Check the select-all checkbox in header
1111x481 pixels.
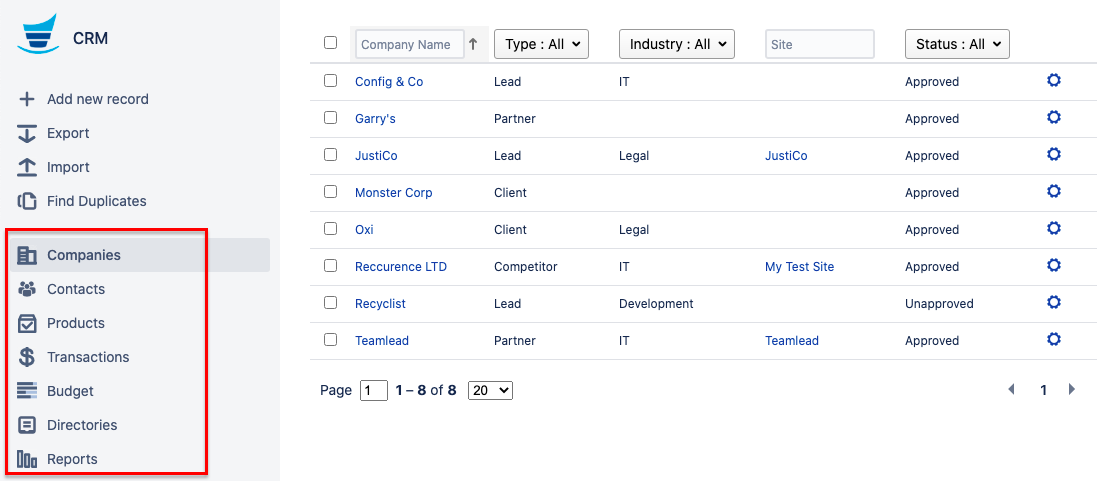(x=331, y=43)
